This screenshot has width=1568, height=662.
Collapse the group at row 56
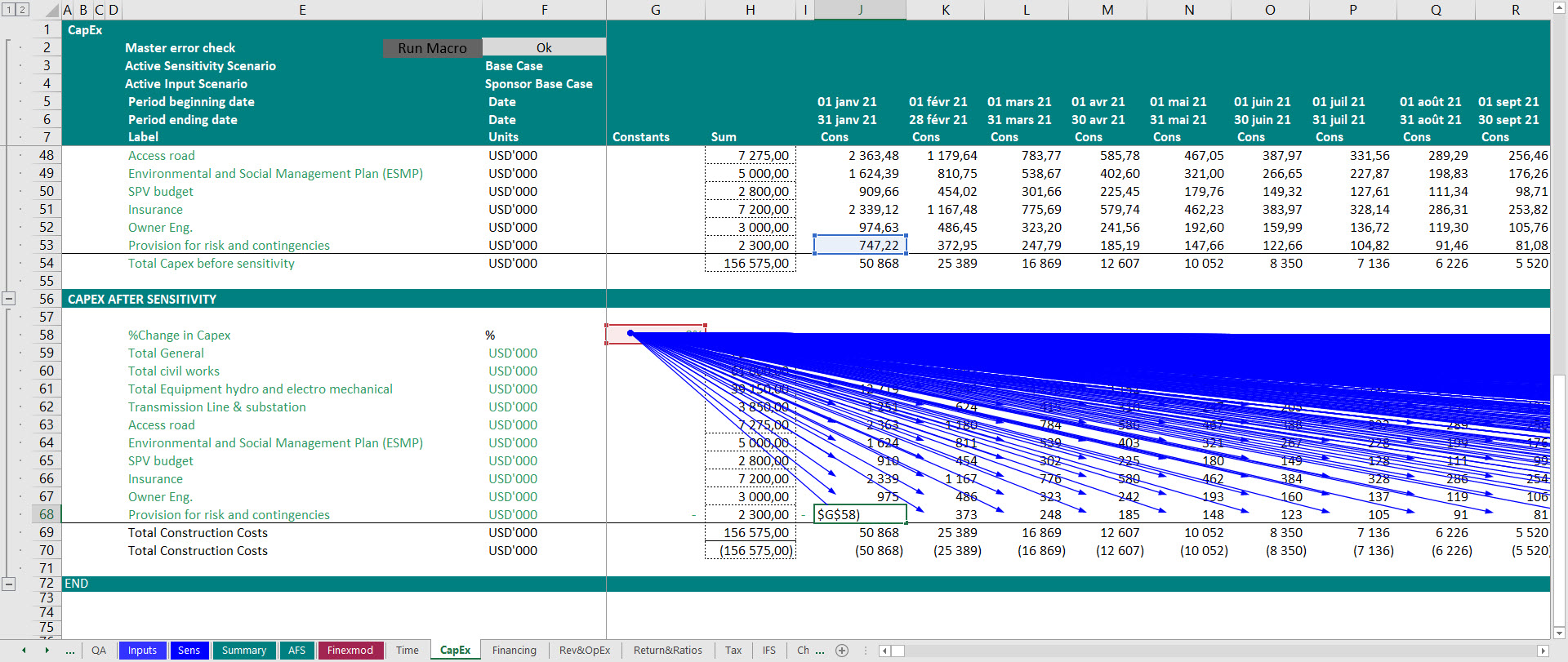click(8, 299)
